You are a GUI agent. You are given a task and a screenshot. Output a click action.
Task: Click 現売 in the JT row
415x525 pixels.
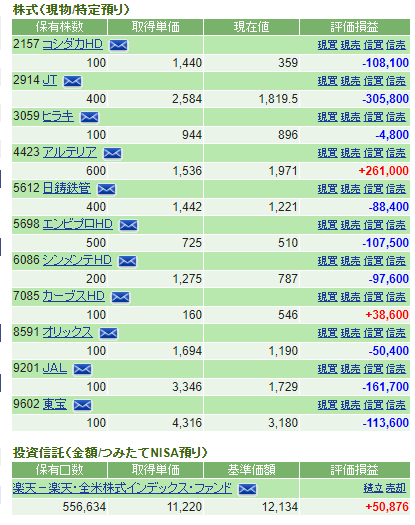click(350, 81)
